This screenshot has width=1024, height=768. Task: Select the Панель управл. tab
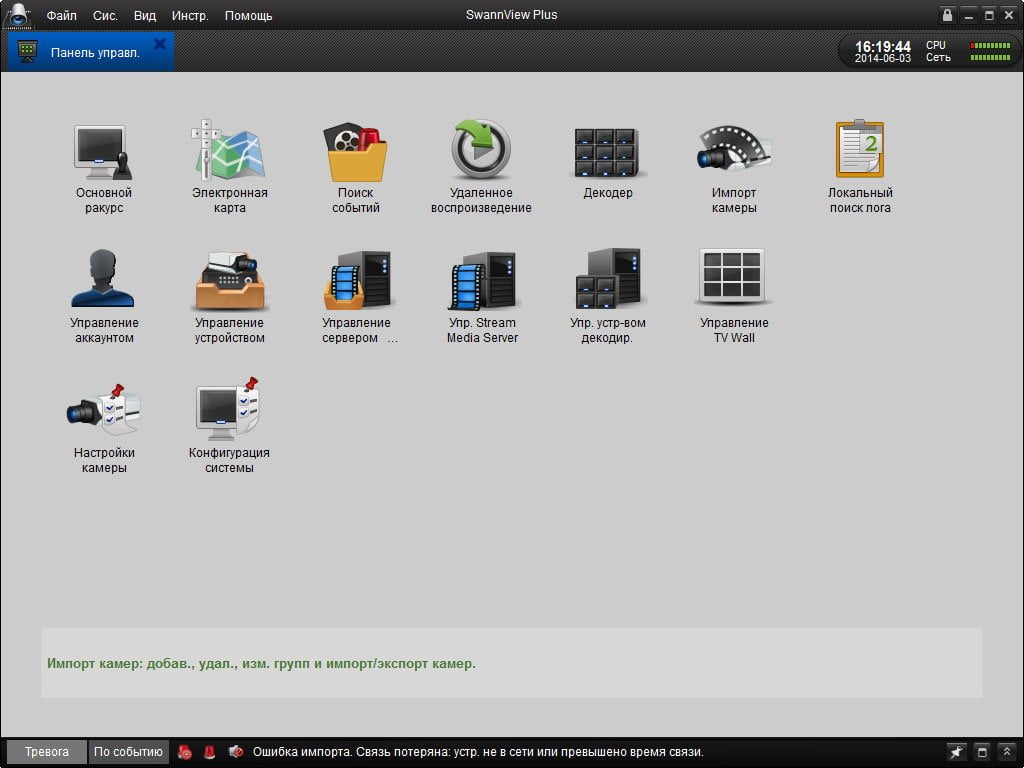[91, 52]
